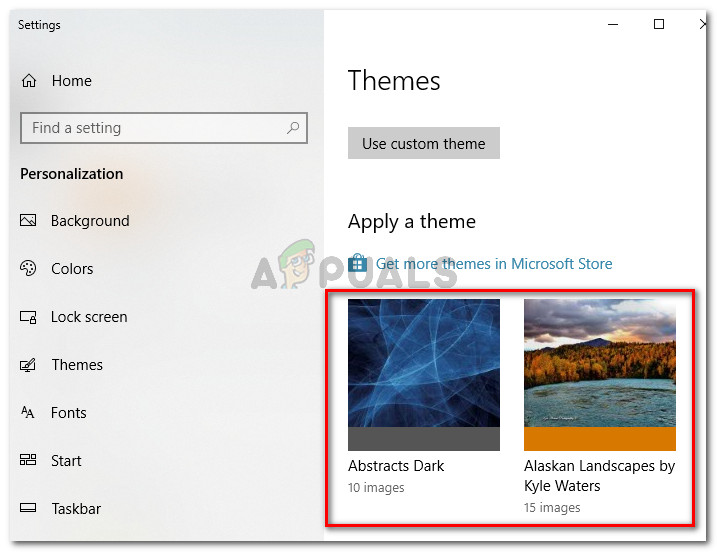The height and width of the screenshot is (552, 717).
Task: Maximize the Settings window
Action: 658,24
